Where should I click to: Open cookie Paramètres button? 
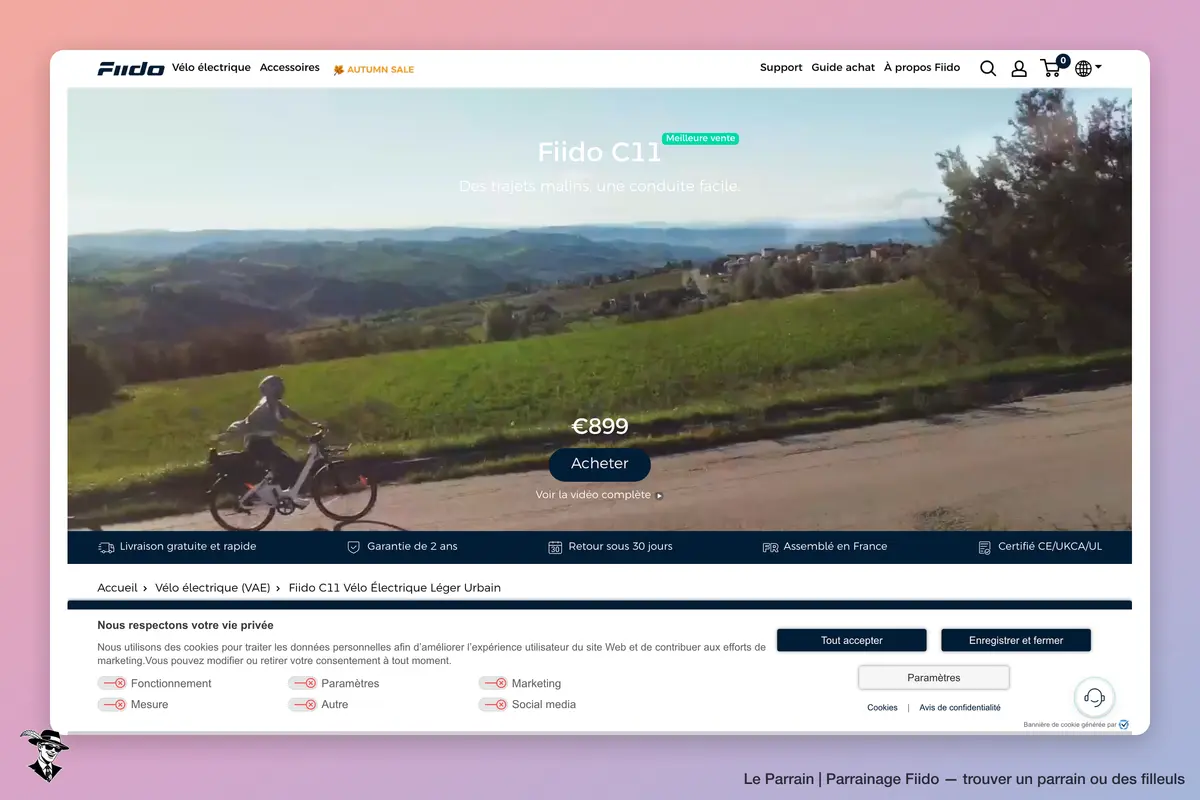pyautogui.click(x=934, y=678)
